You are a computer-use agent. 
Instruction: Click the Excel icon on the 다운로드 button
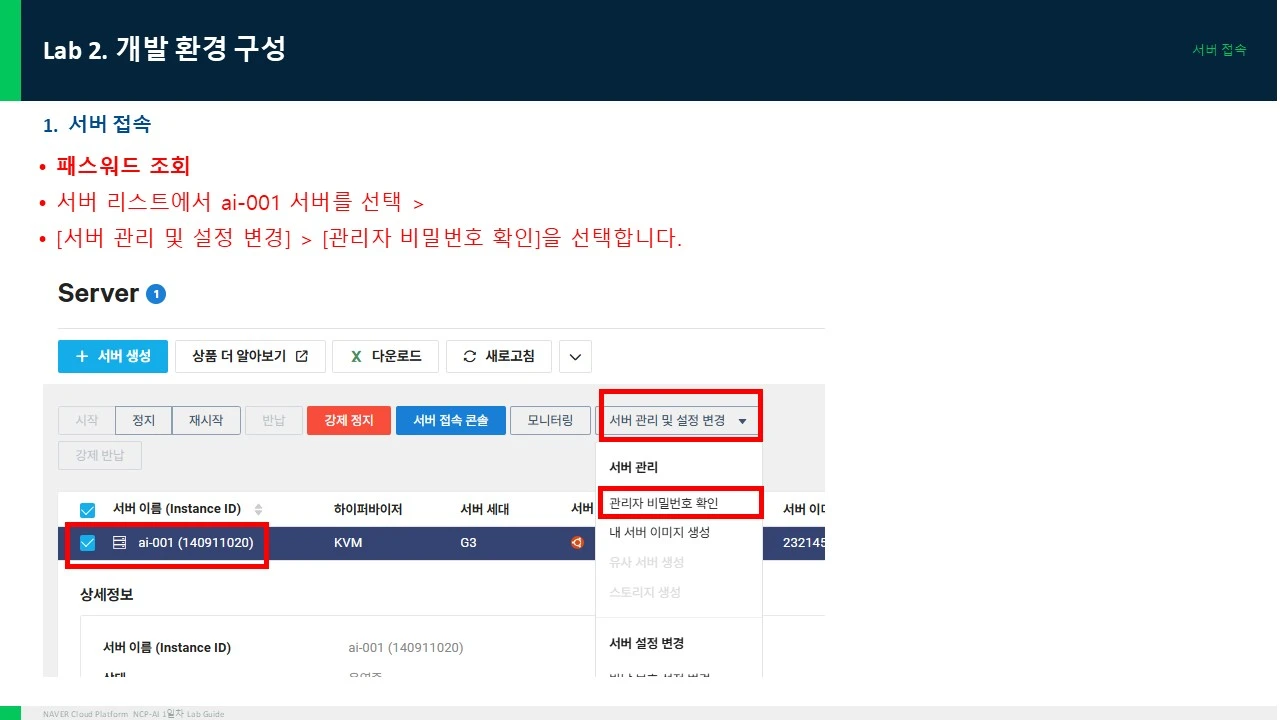click(355, 356)
